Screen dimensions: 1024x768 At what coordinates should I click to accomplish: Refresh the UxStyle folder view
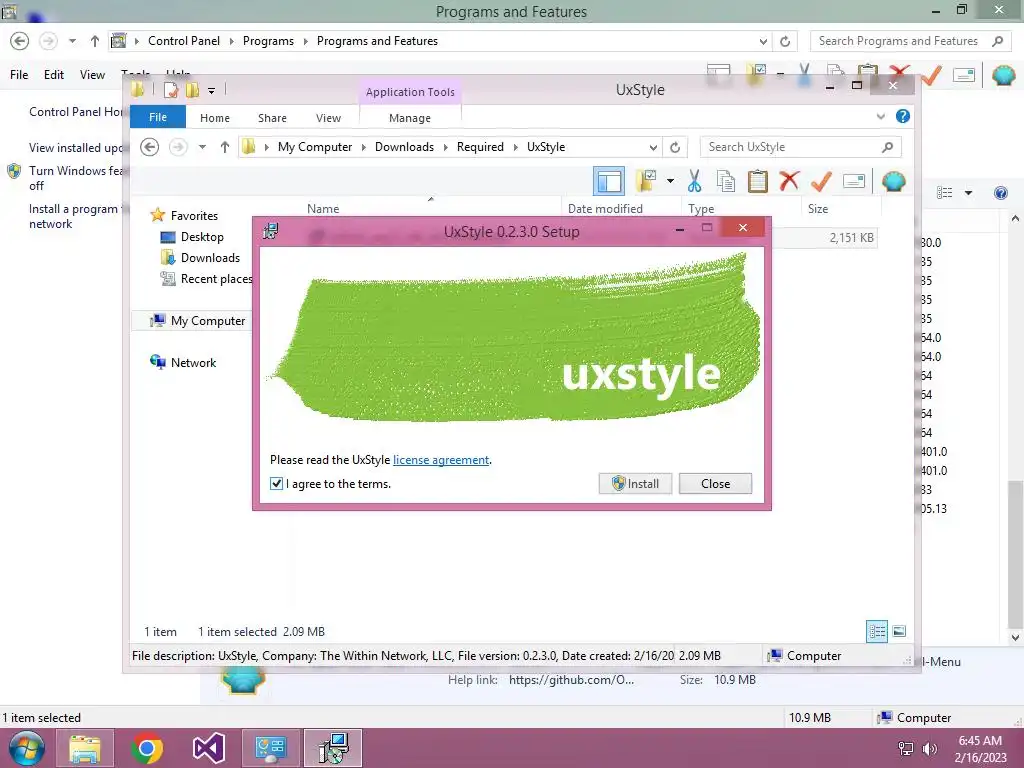click(675, 147)
